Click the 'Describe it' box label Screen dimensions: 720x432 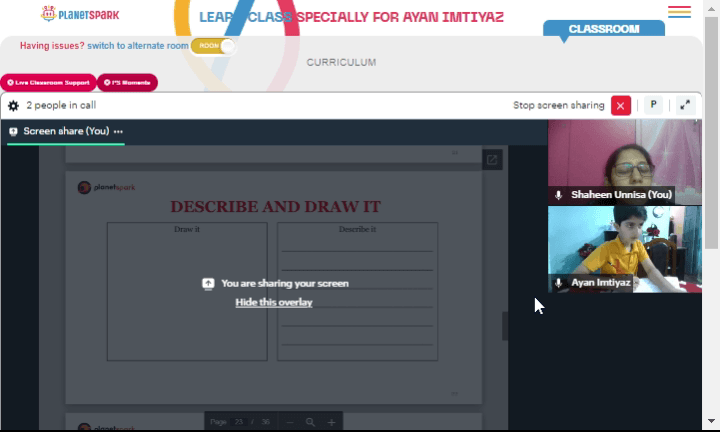coord(357,229)
